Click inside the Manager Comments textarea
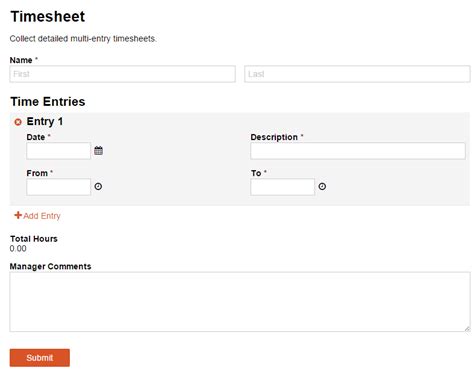This screenshot has height=377, width=474. pyautogui.click(x=240, y=302)
